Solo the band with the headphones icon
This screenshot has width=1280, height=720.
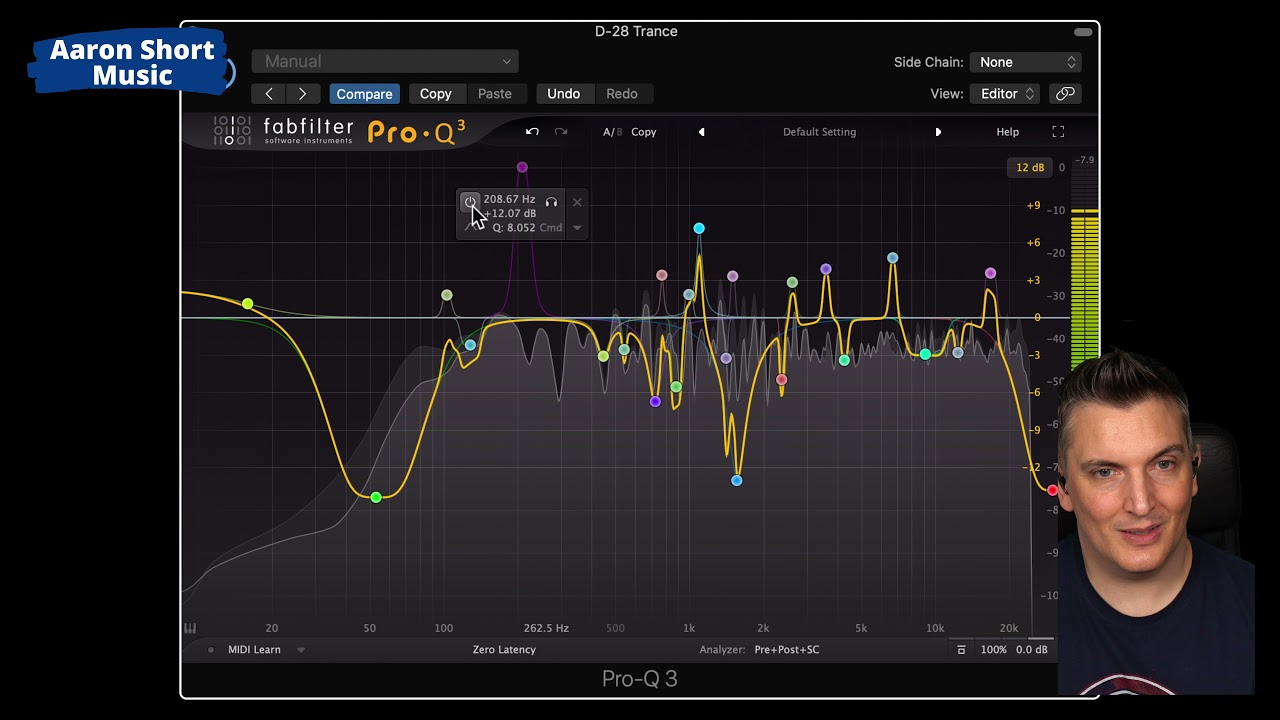(x=551, y=202)
